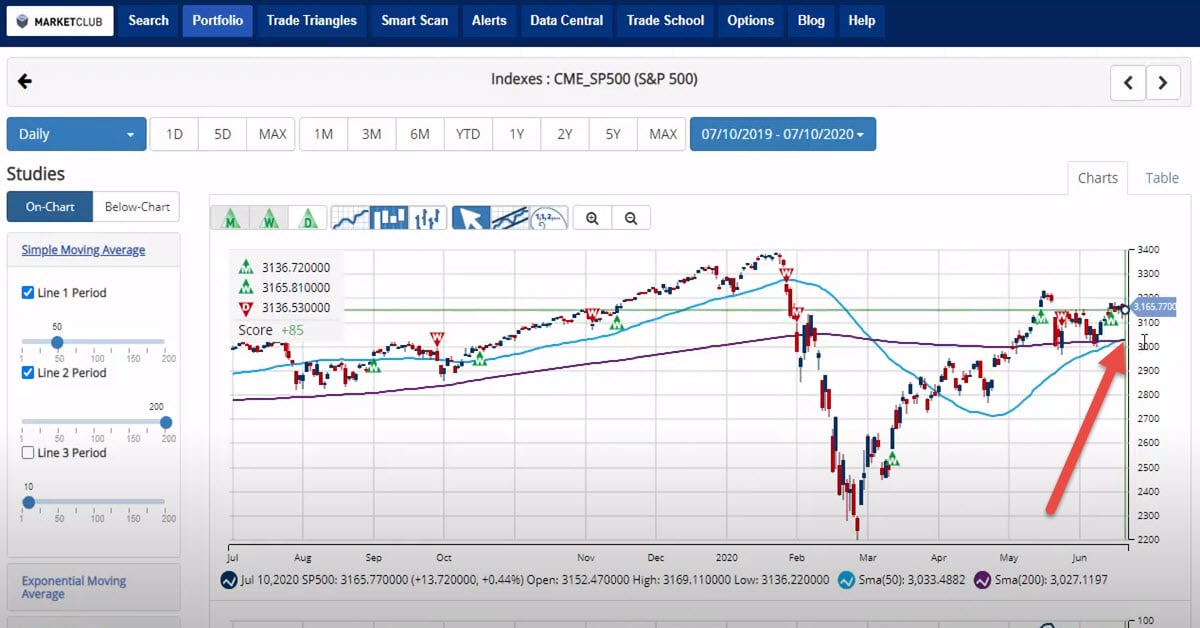The width and height of the screenshot is (1200, 628).
Task: Open the Trade Triangles menu
Action: [311, 20]
